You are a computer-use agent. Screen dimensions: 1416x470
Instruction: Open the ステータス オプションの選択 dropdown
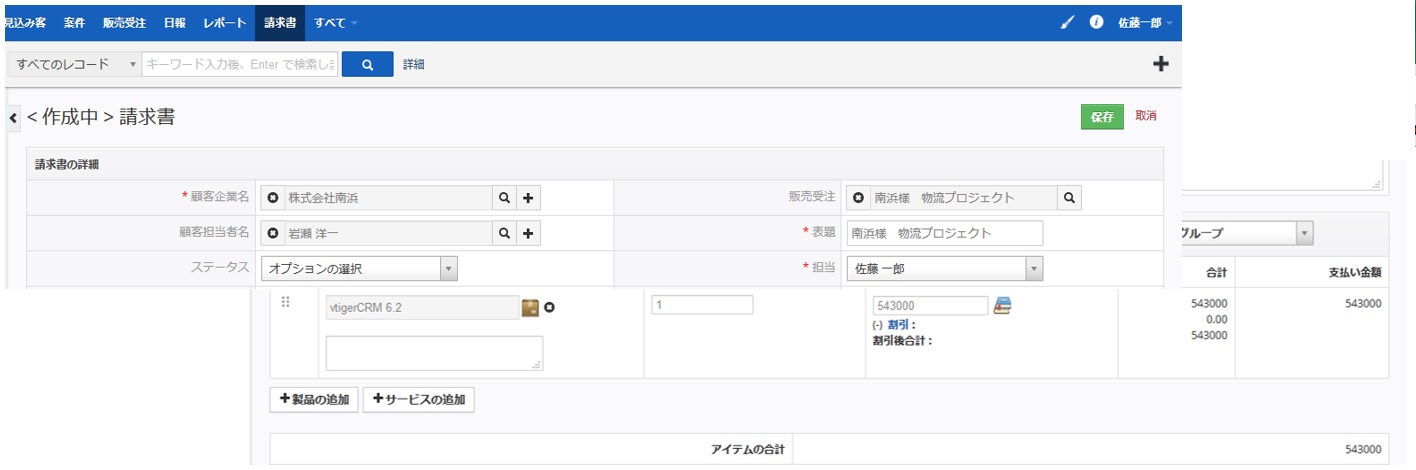click(359, 268)
